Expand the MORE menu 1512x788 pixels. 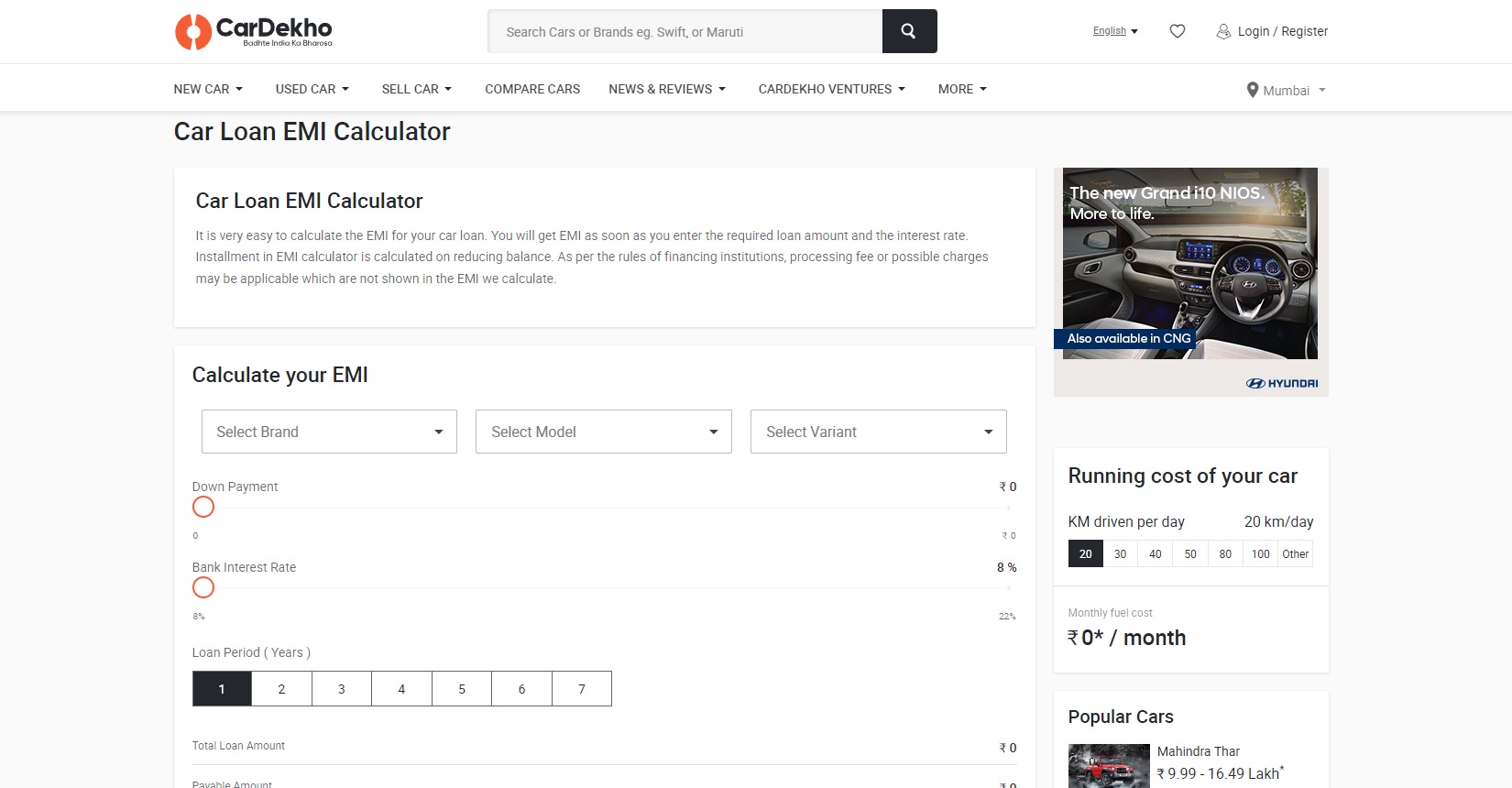(962, 89)
